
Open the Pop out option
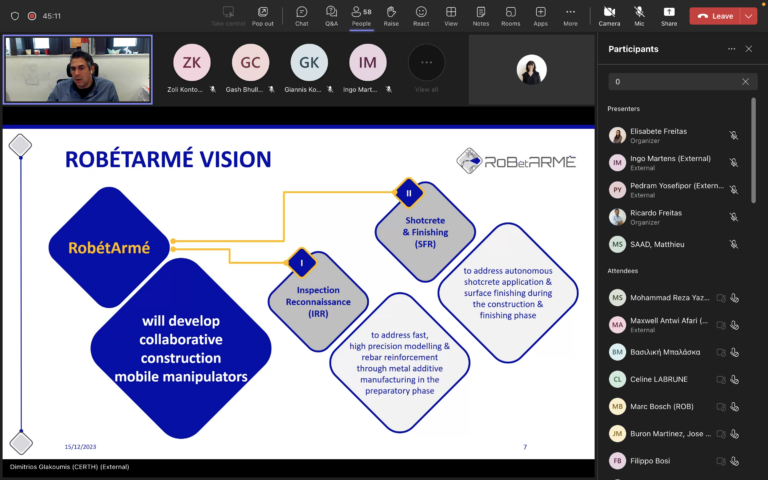coord(263,16)
